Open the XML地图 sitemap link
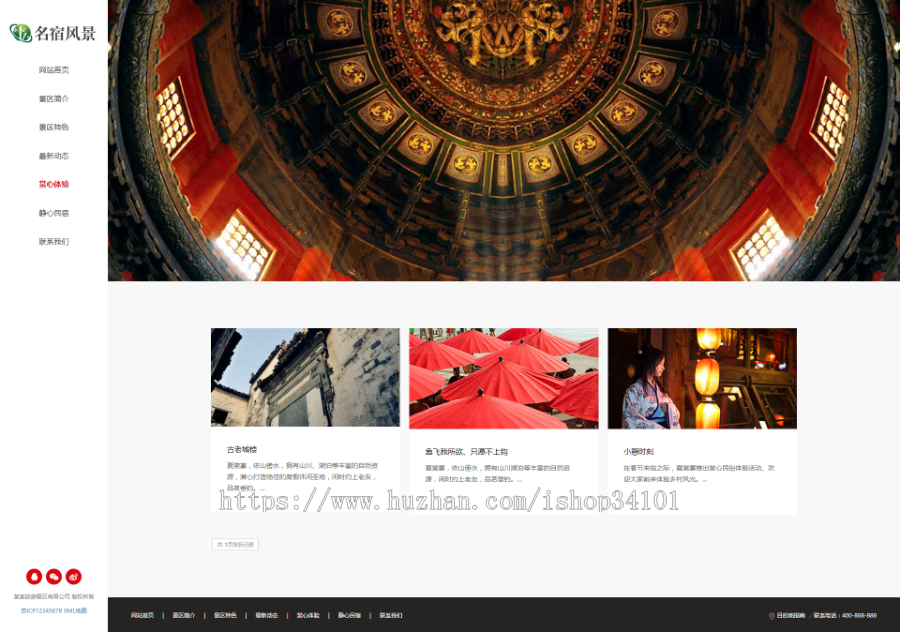Viewport: 900px width, 632px height. 76,610
